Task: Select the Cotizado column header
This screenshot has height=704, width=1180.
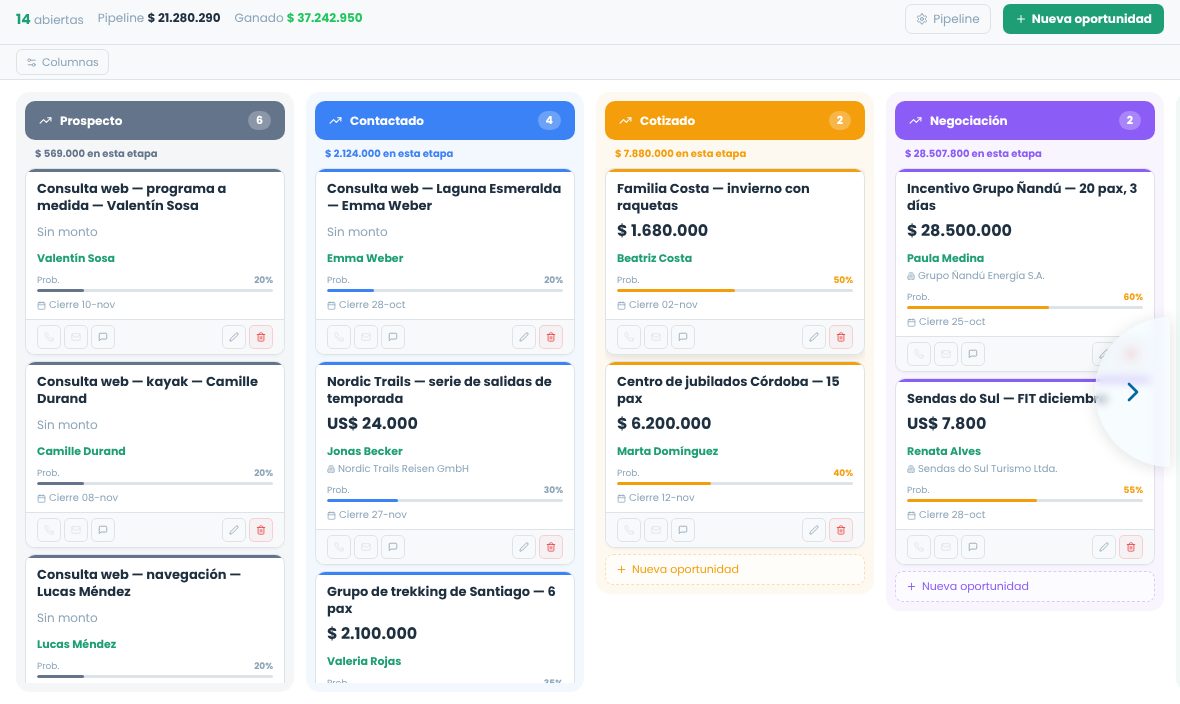Action: click(x=734, y=120)
